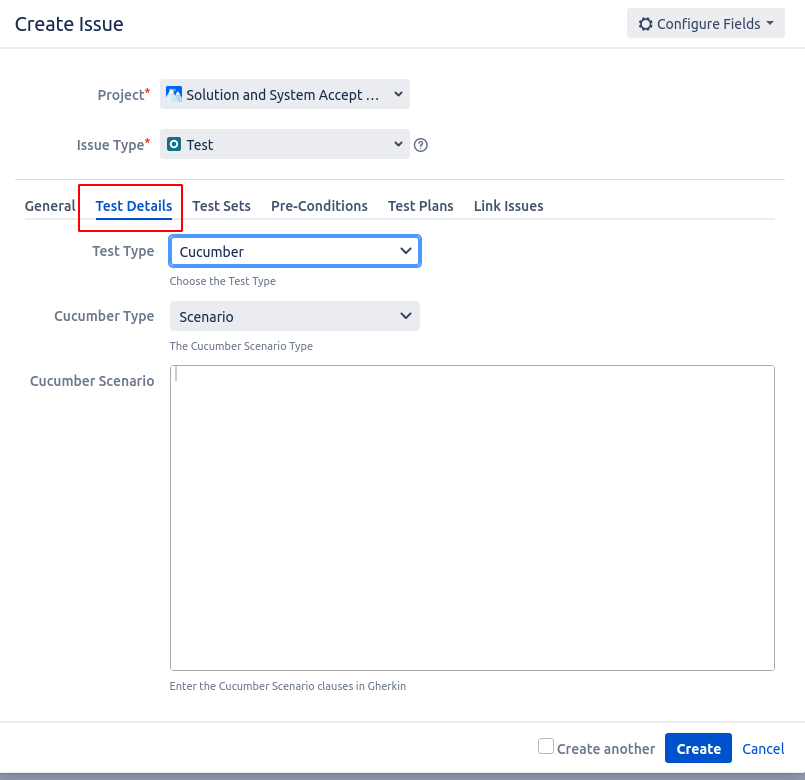Open the Configure Fields caret arrow

click(x=770, y=24)
